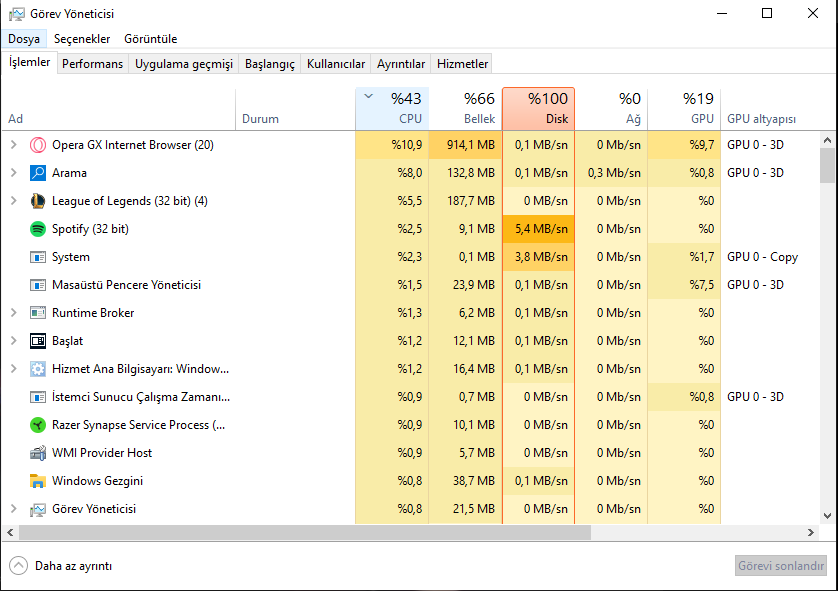The width and height of the screenshot is (838, 591).
Task: Click the League of Legends icon
Action: (x=38, y=201)
